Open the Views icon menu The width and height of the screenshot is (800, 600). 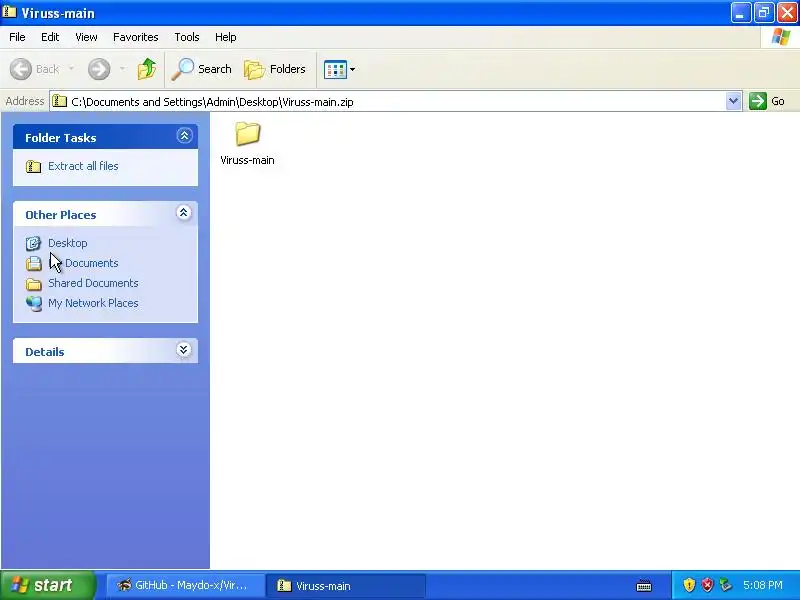[x=339, y=69]
